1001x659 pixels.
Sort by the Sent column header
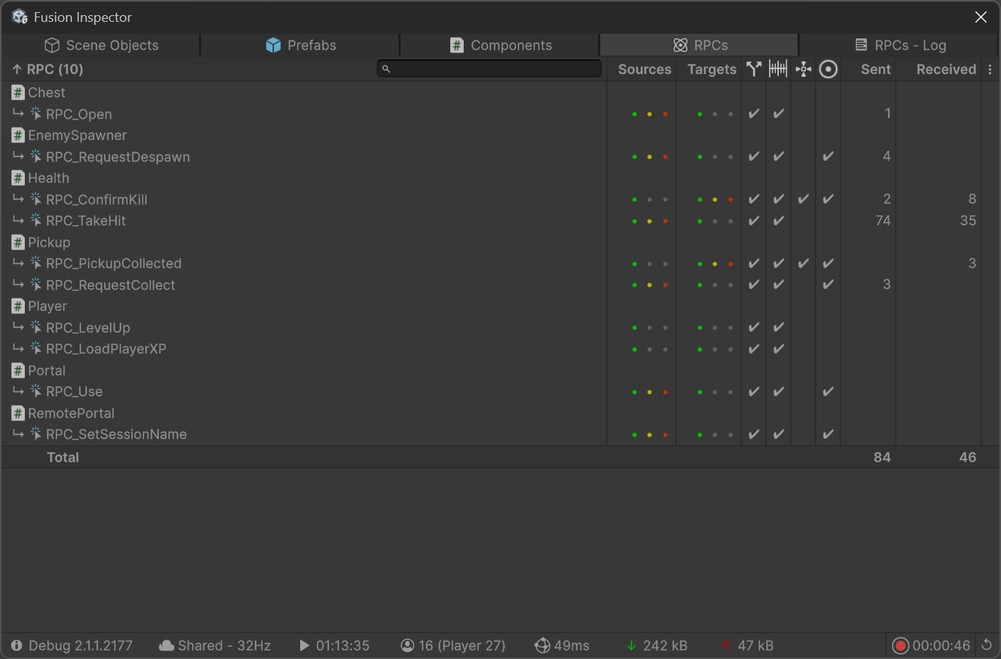875,69
